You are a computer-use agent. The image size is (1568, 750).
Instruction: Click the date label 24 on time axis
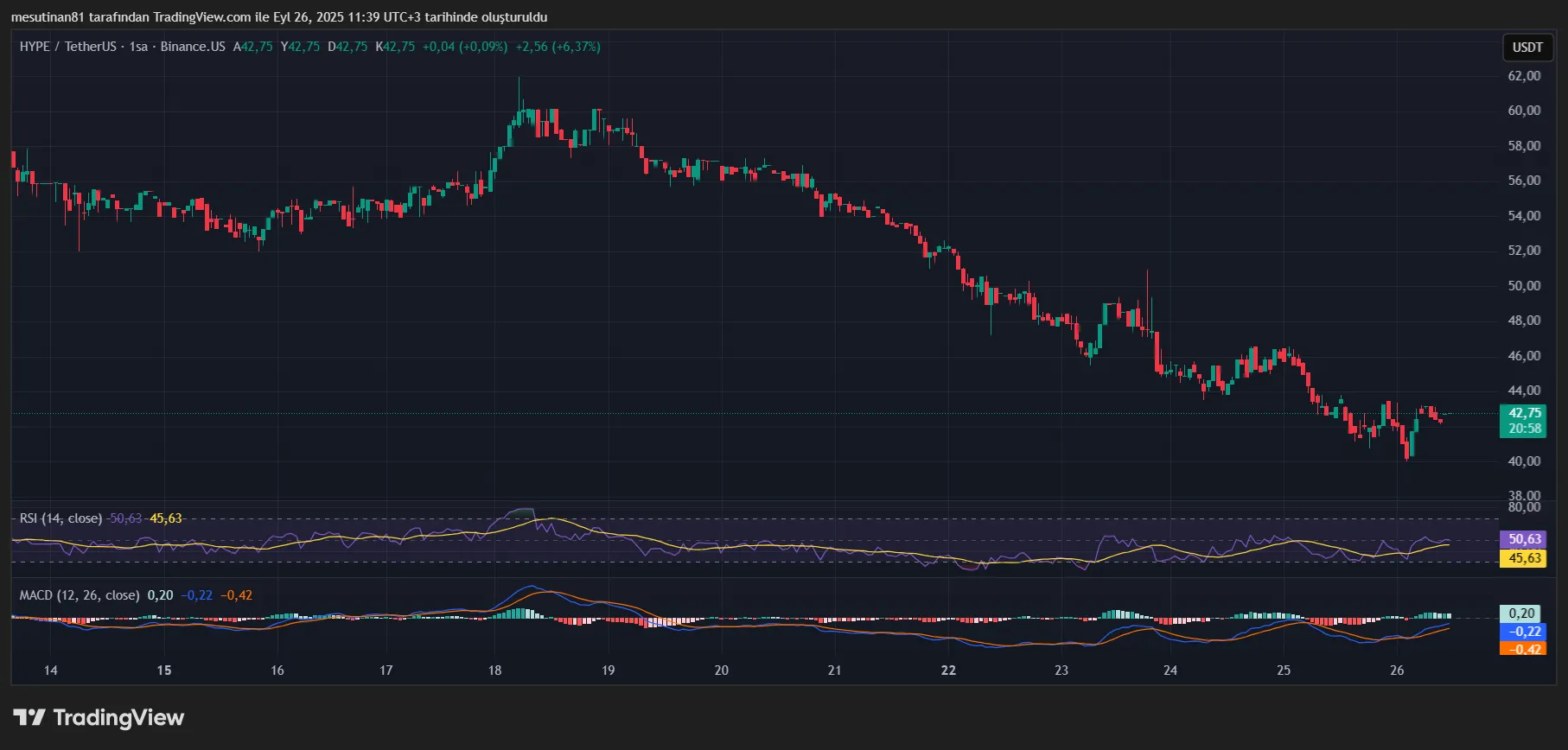click(x=1170, y=671)
